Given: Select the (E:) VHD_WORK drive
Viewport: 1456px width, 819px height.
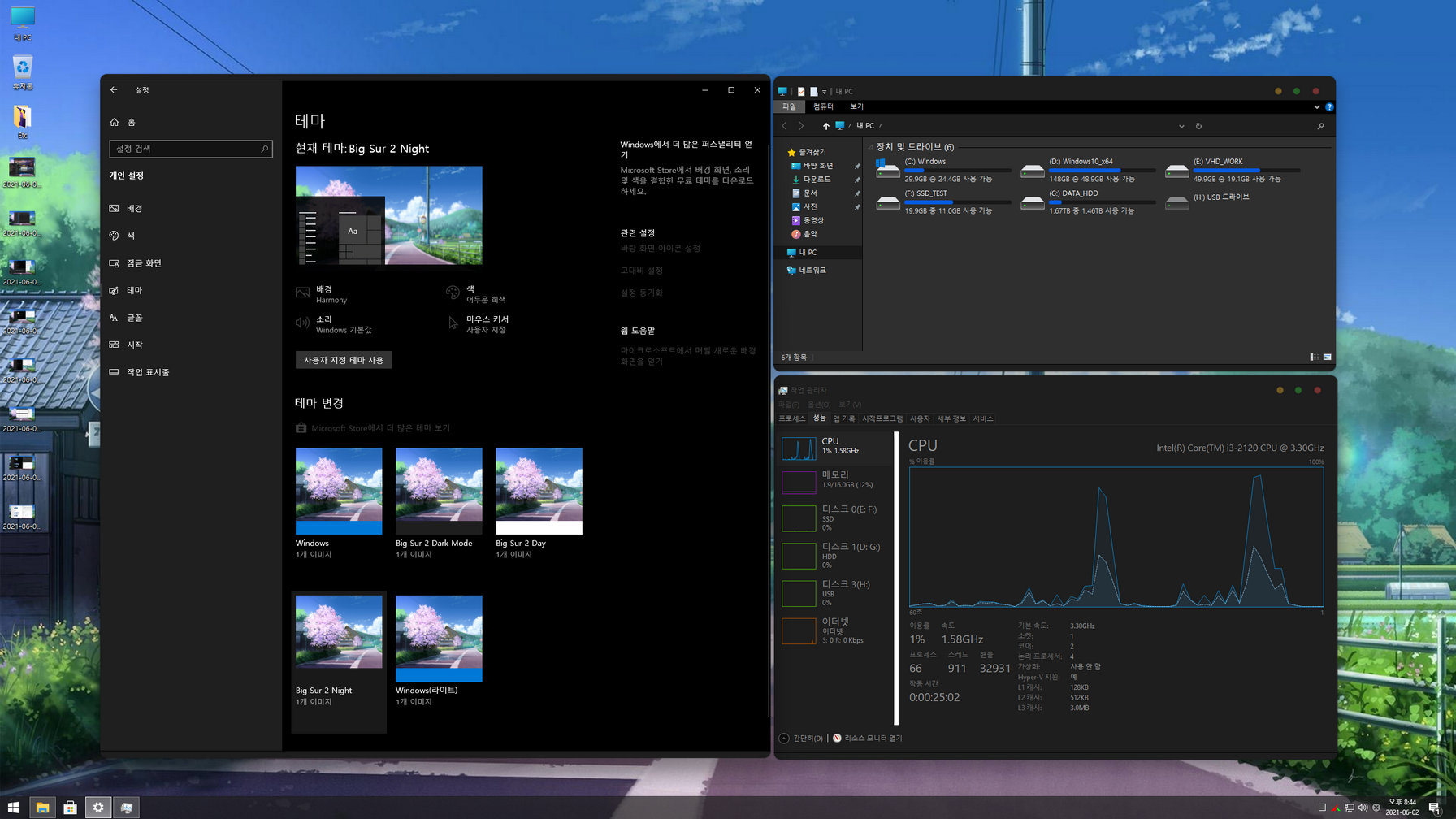Looking at the screenshot, I should [1232, 170].
